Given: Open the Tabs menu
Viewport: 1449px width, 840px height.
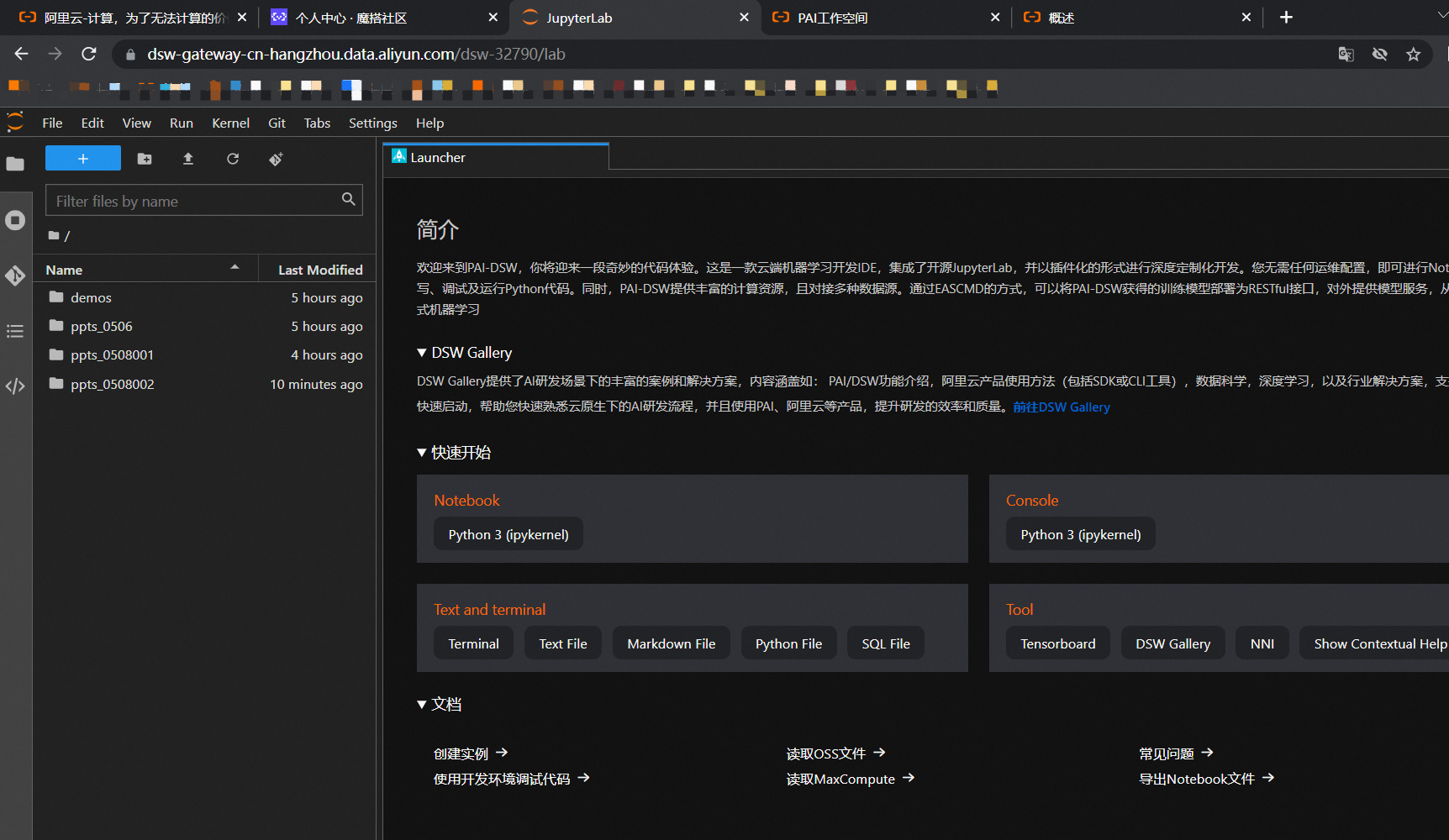Looking at the screenshot, I should pos(317,123).
